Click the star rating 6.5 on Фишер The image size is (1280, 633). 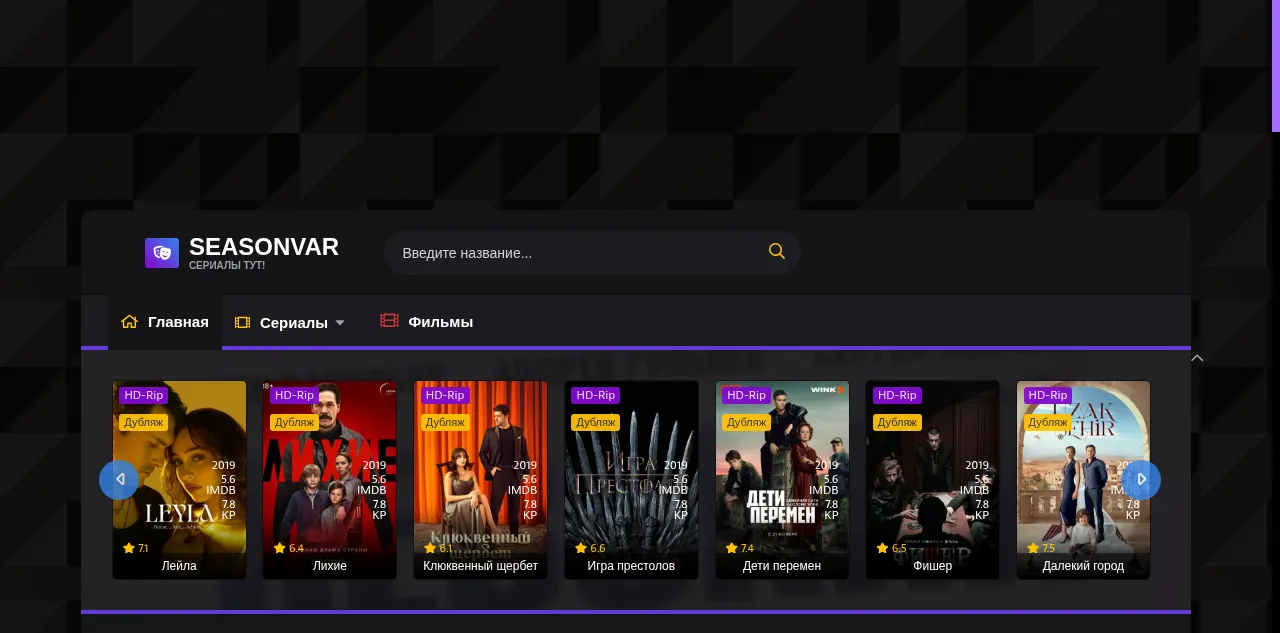(x=892, y=548)
